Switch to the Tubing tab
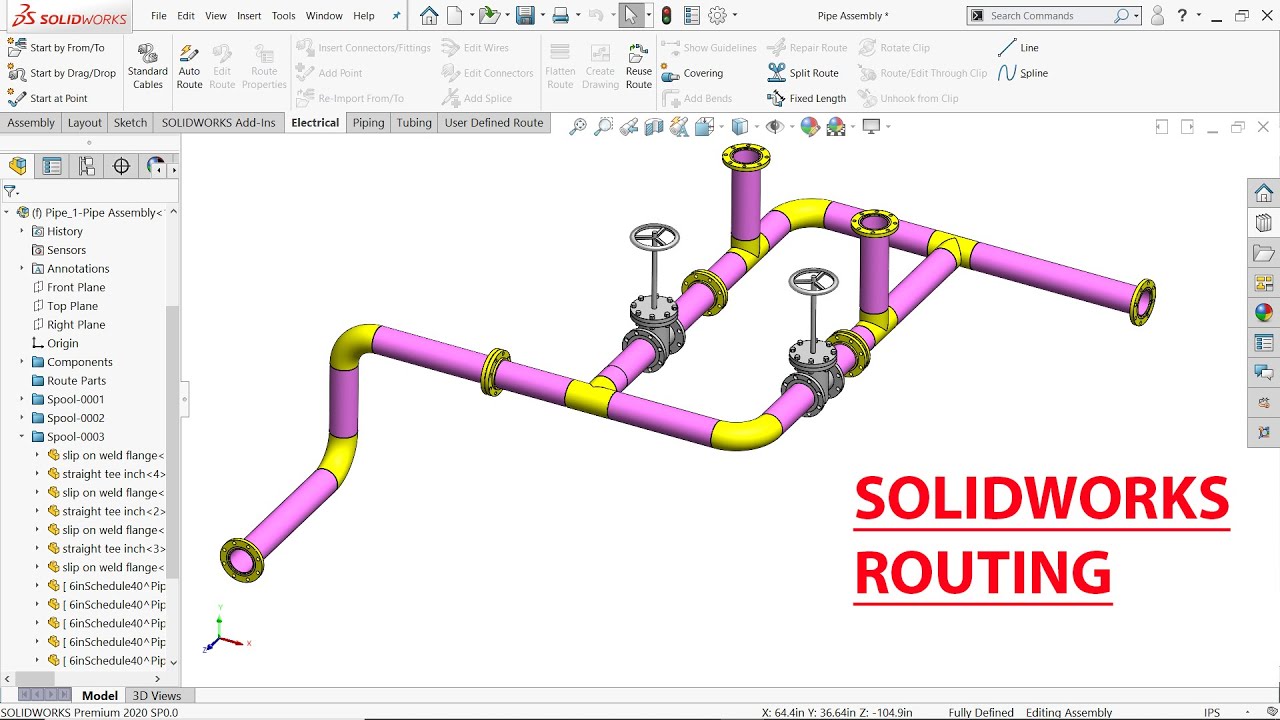The image size is (1280, 720). click(x=414, y=123)
